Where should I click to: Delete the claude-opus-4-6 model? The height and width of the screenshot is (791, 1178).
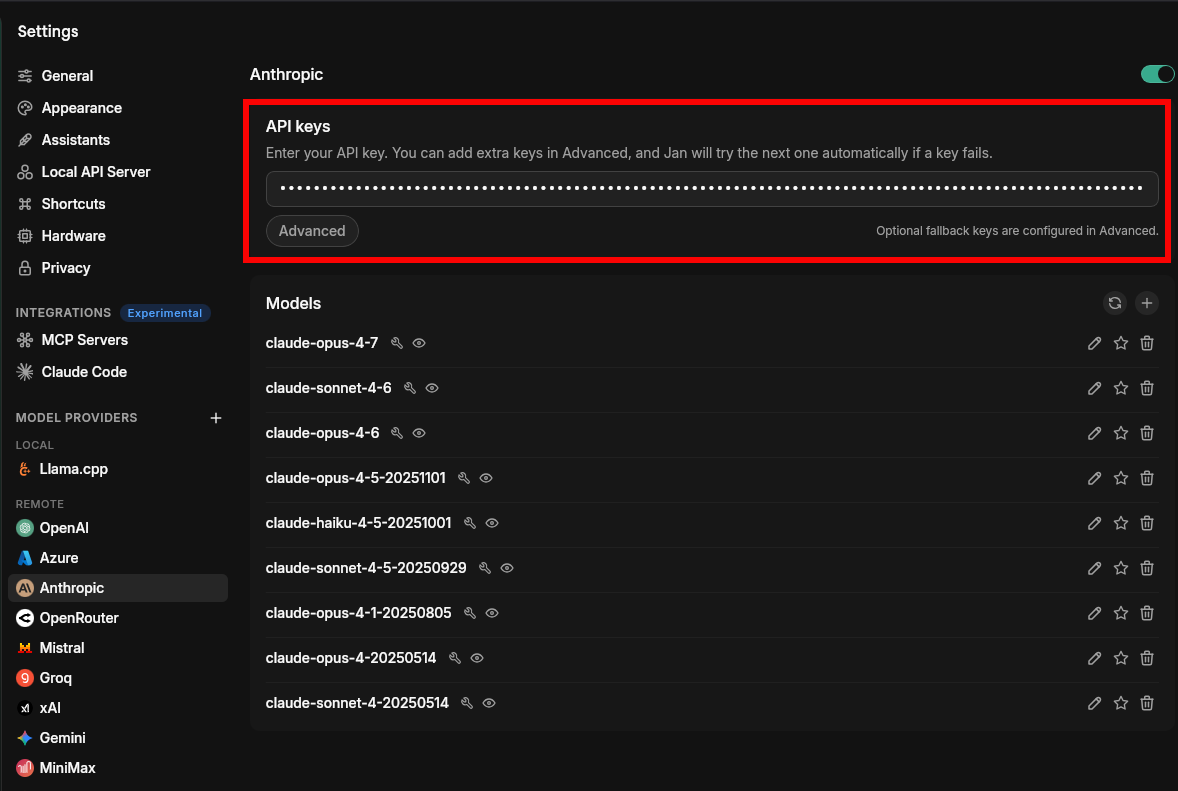tap(1147, 433)
